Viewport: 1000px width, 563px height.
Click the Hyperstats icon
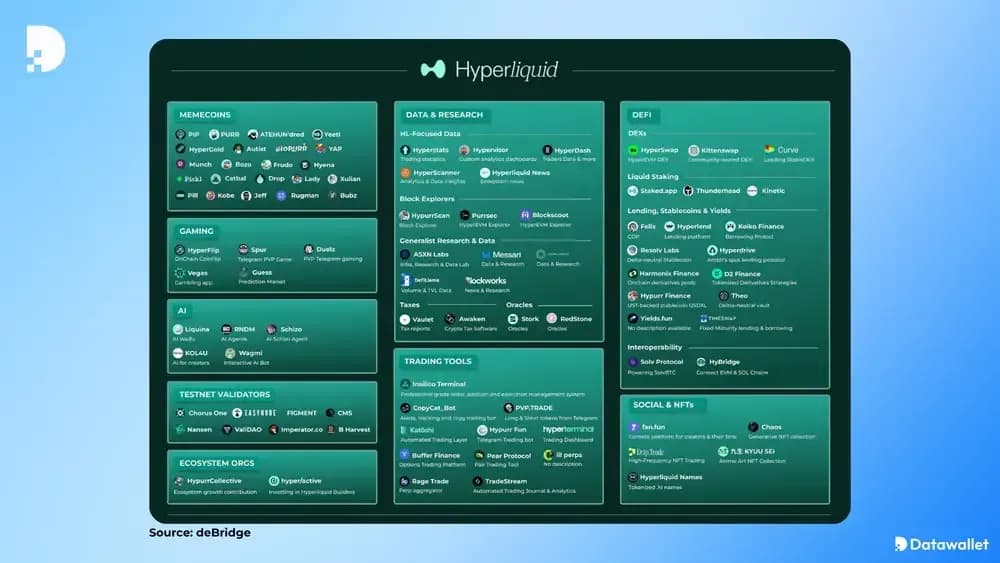[x=405, y=150]
